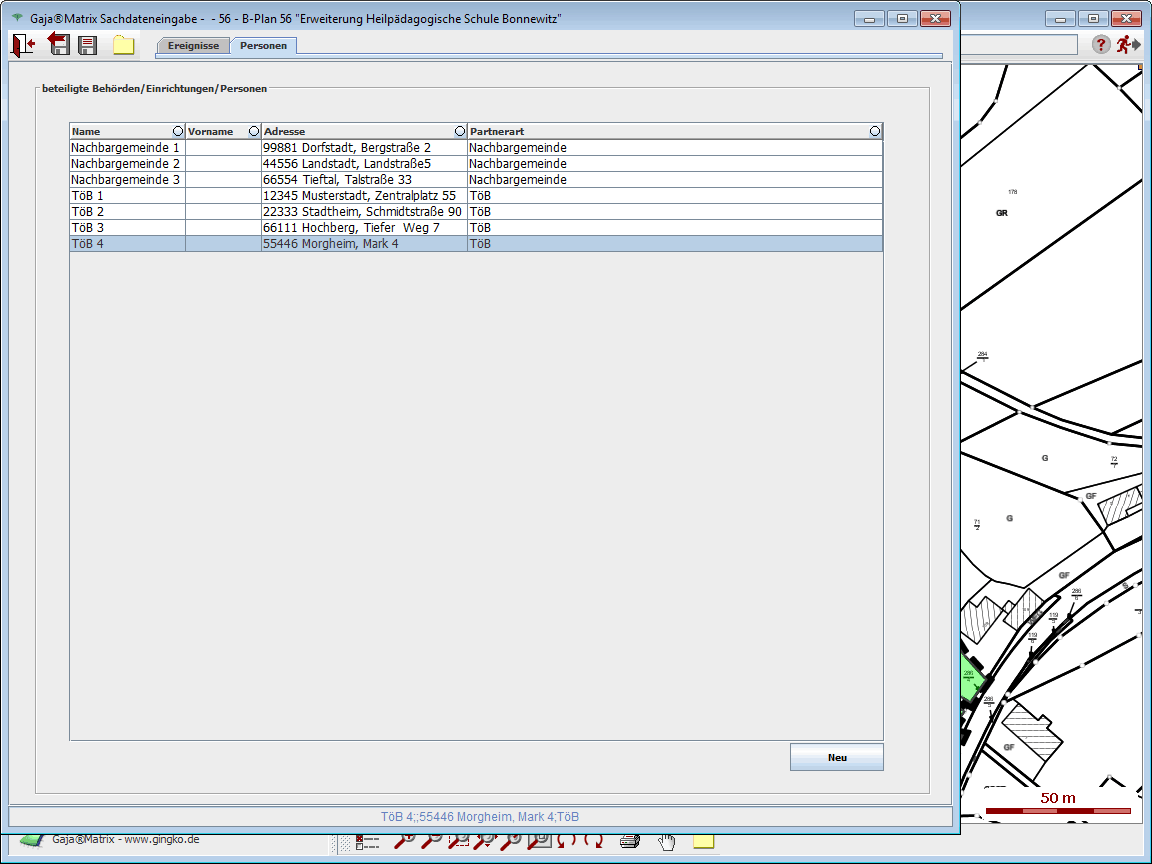Click the exit door icon in toolbar
The width and height of the screenshot is (1152, 864).
(22, 45)
